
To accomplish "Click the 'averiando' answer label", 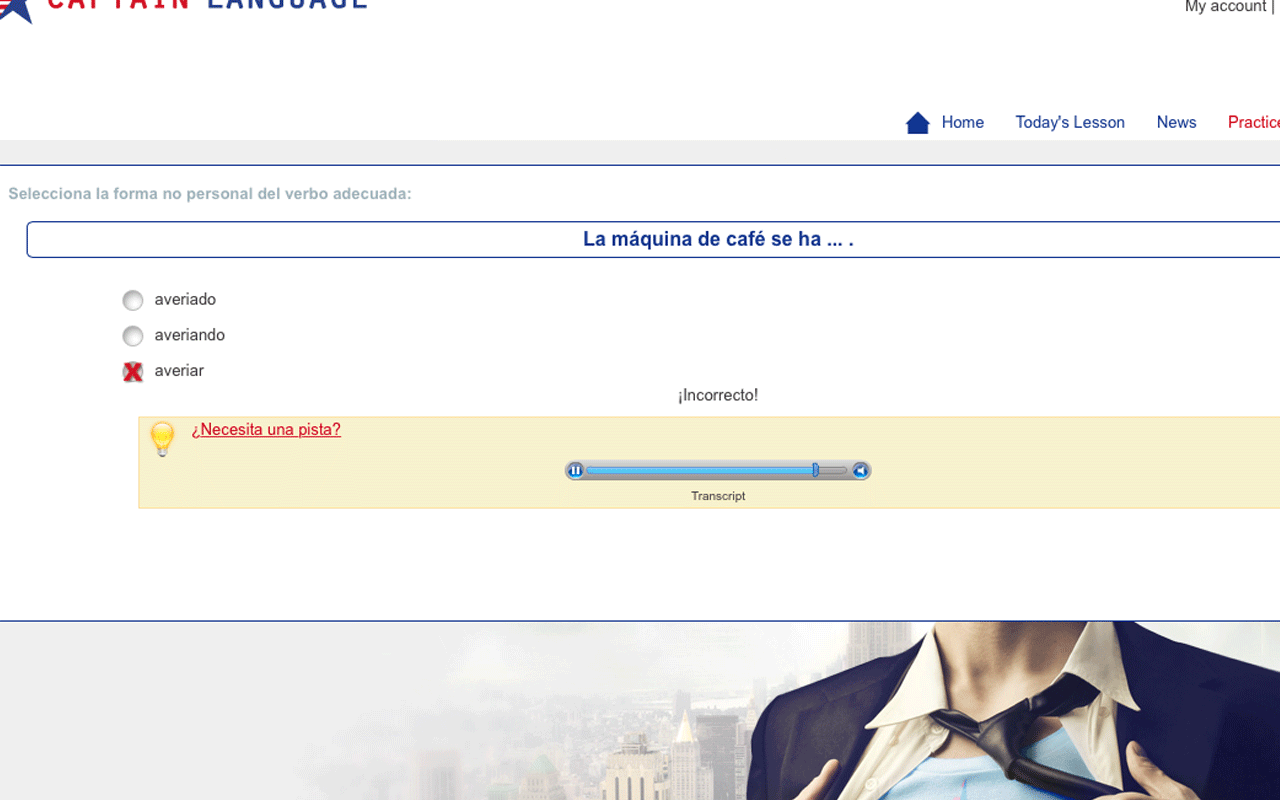I will coord(190,335).
